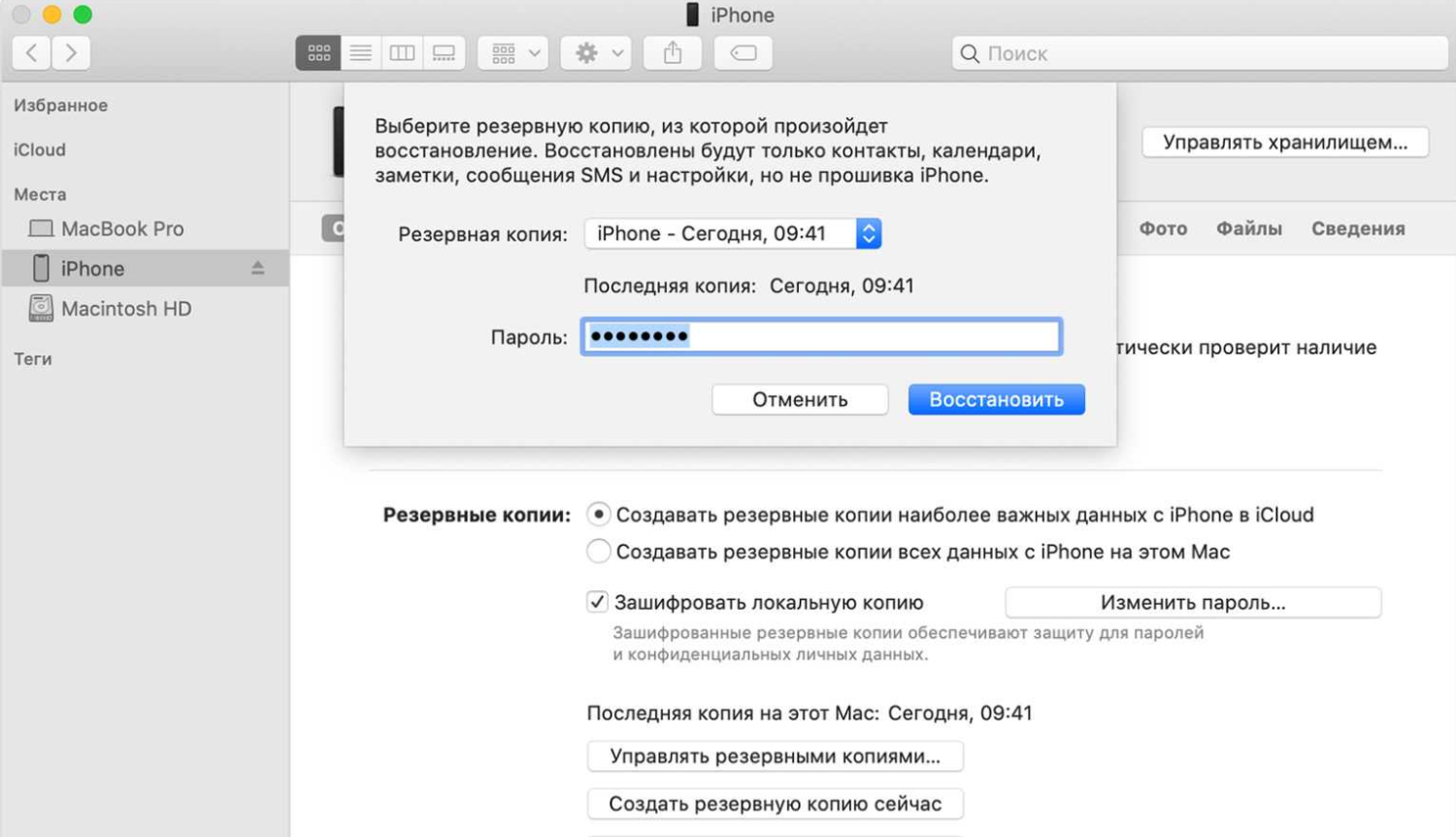Click the MacBook Pro laptop icon

41,229
